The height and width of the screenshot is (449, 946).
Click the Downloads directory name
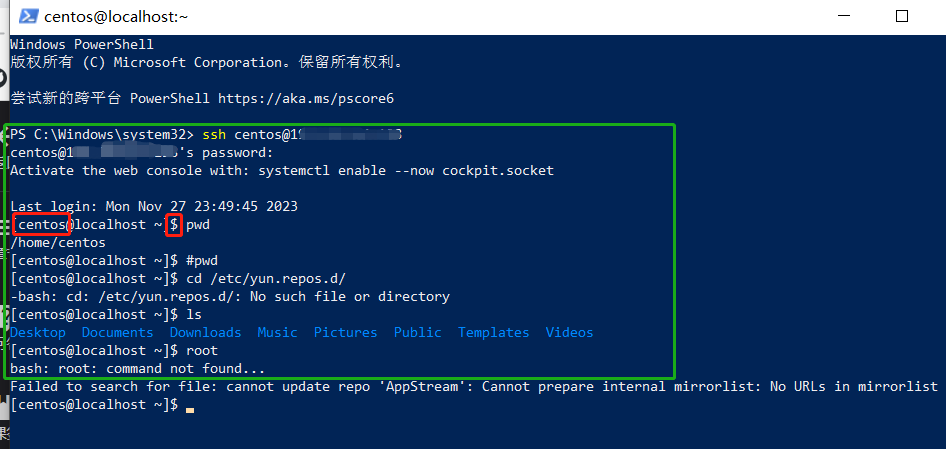(x=205, y=333)
